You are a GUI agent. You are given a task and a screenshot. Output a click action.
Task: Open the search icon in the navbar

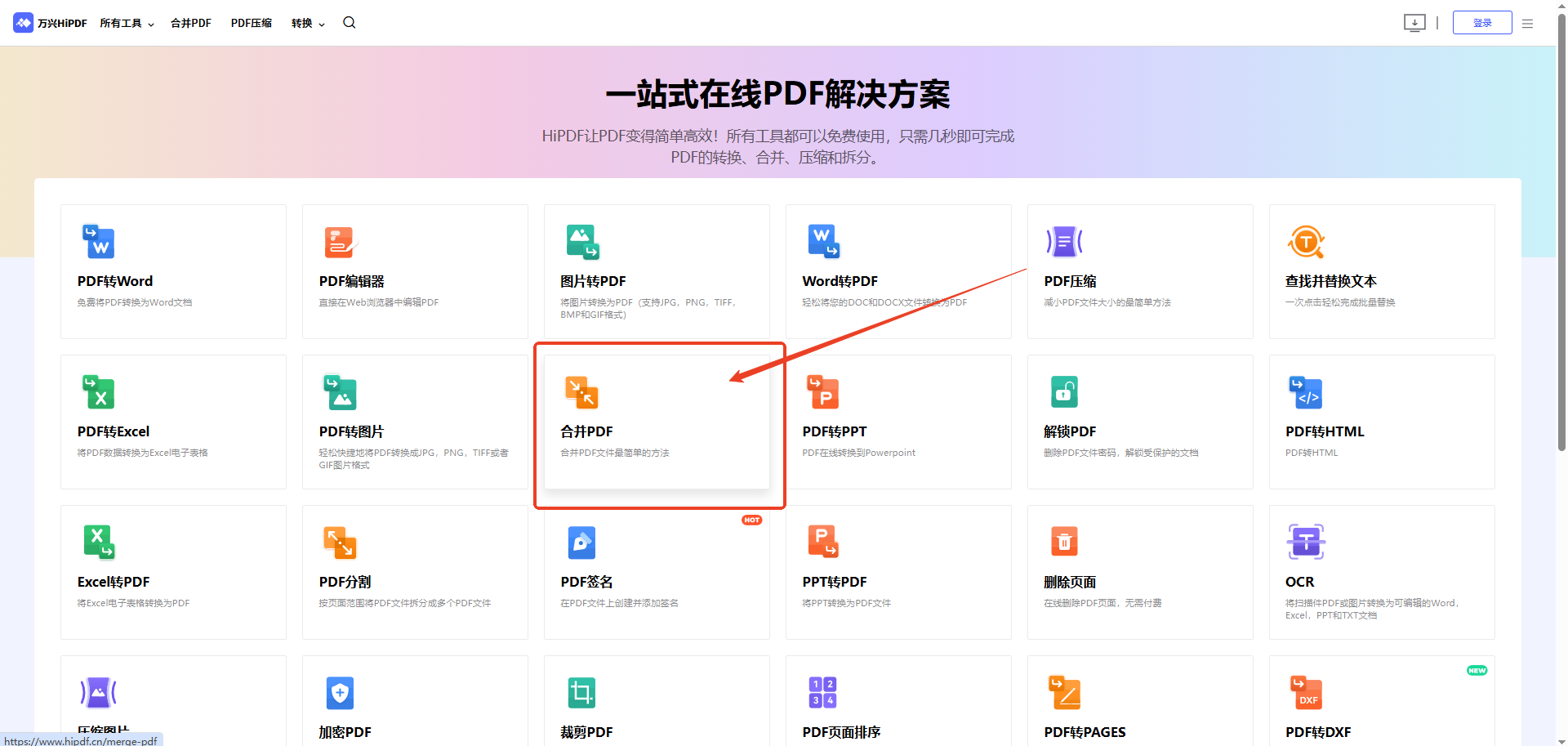click(x=349, y=23)
